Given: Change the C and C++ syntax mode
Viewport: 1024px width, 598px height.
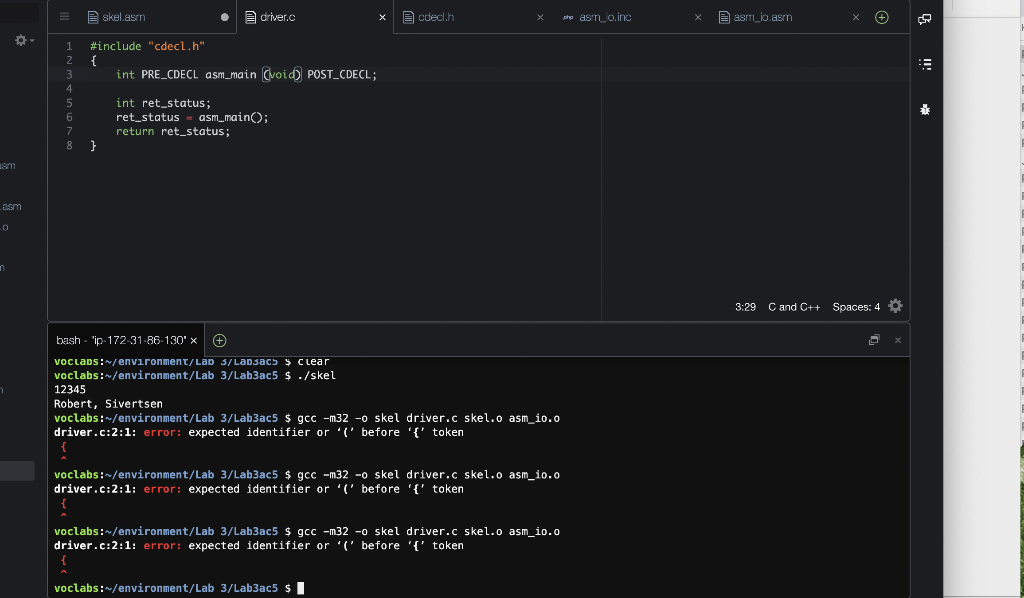Looking at the screenshot, I should (x=794, y=307).
